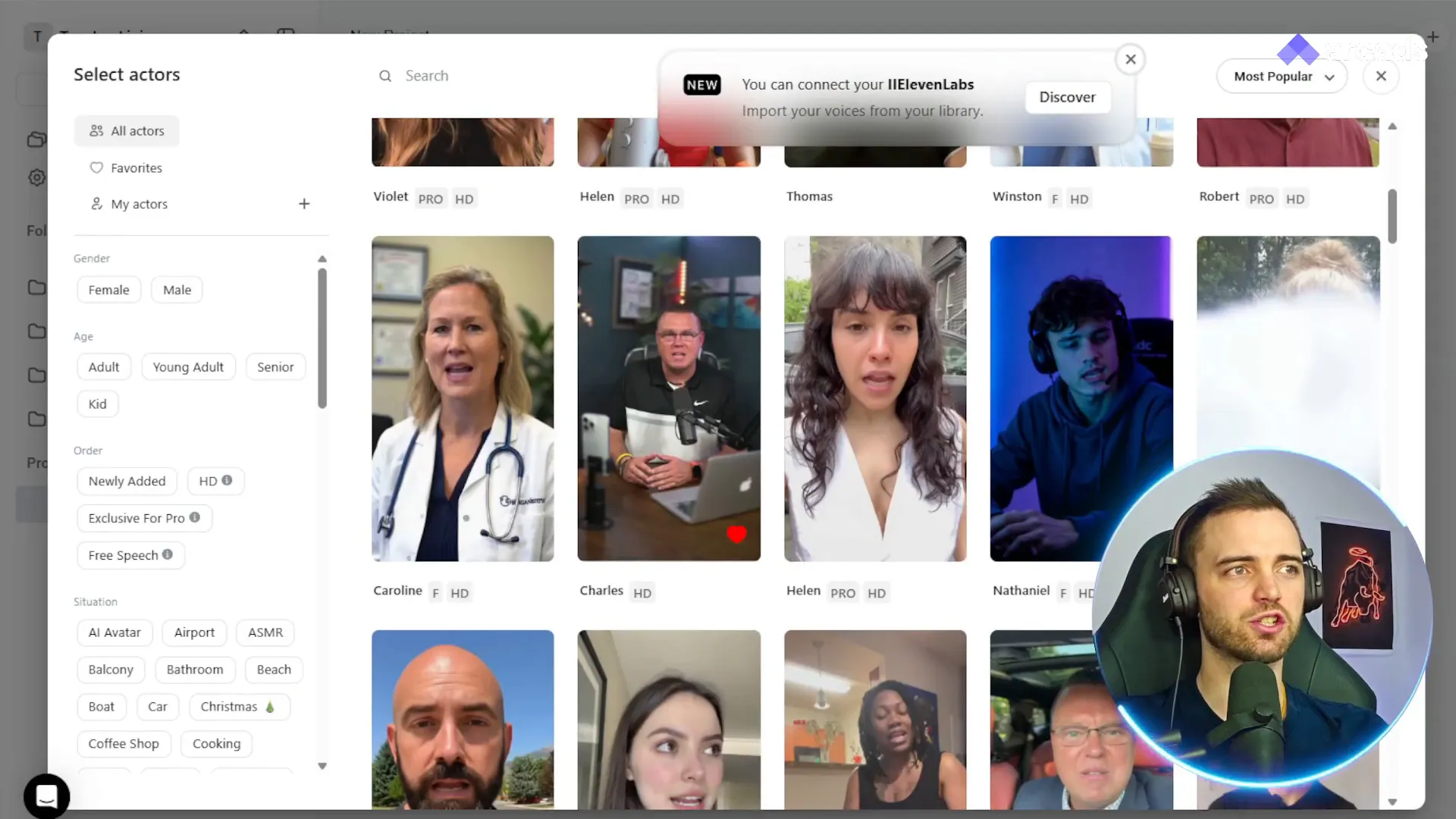The width and height of the screenshot is (1456, 819).
Task: Select Helen curly-haired actor thumbnail
Action: pos(875,399)
